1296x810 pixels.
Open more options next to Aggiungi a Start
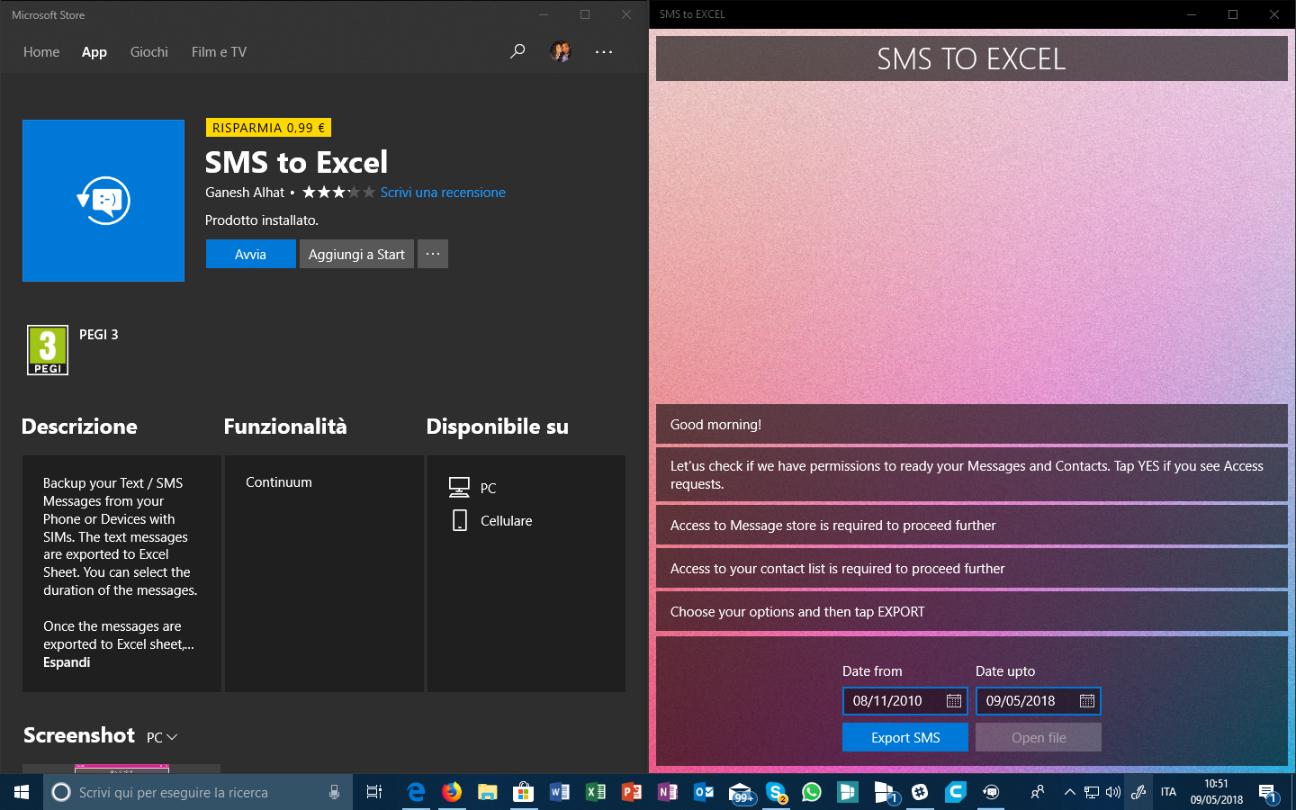coord(433,254)
